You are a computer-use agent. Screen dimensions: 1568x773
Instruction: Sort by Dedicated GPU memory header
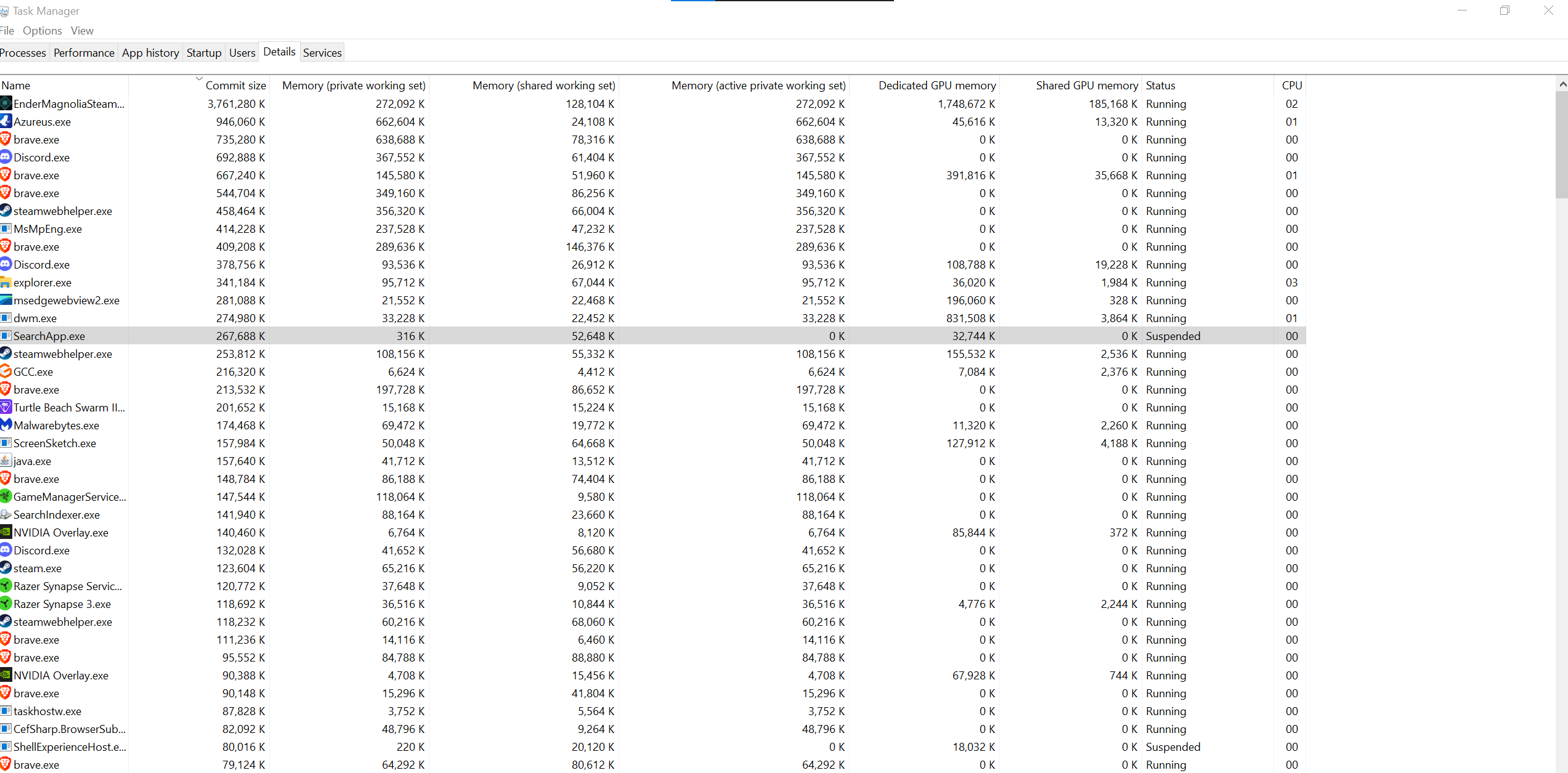(924, 86)
